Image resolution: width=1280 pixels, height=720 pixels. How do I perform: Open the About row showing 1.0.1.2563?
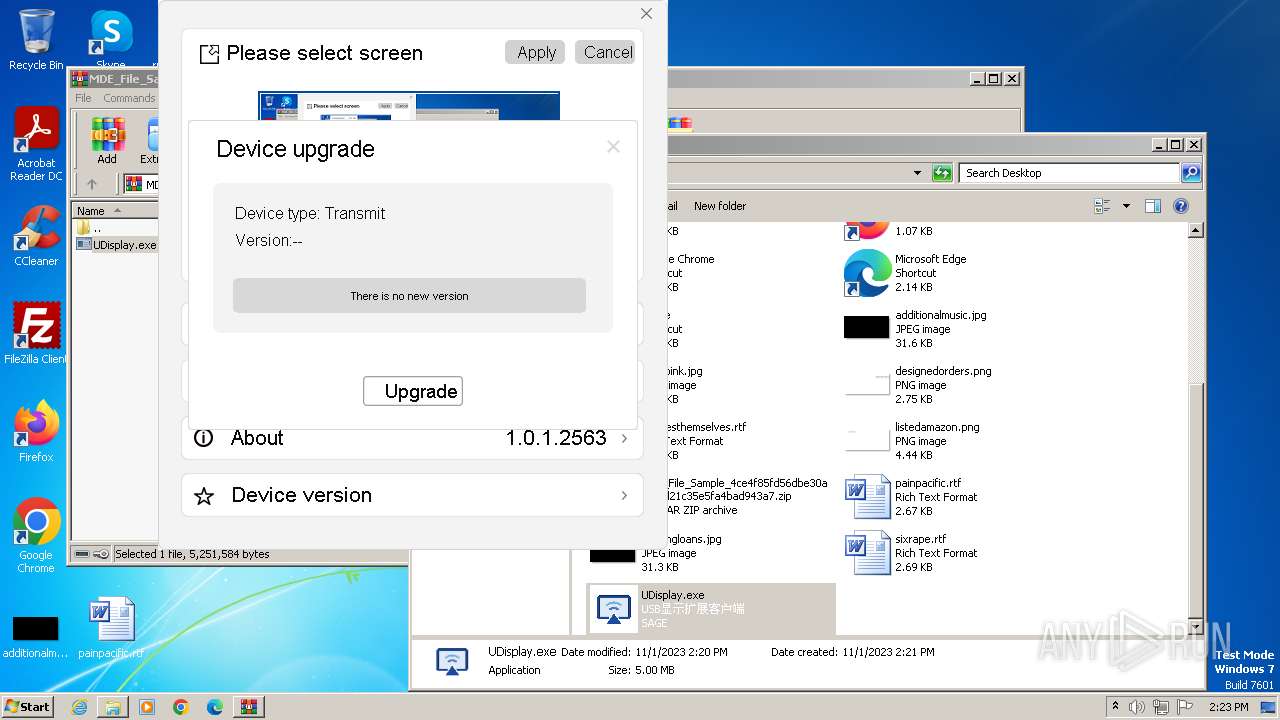411,438
